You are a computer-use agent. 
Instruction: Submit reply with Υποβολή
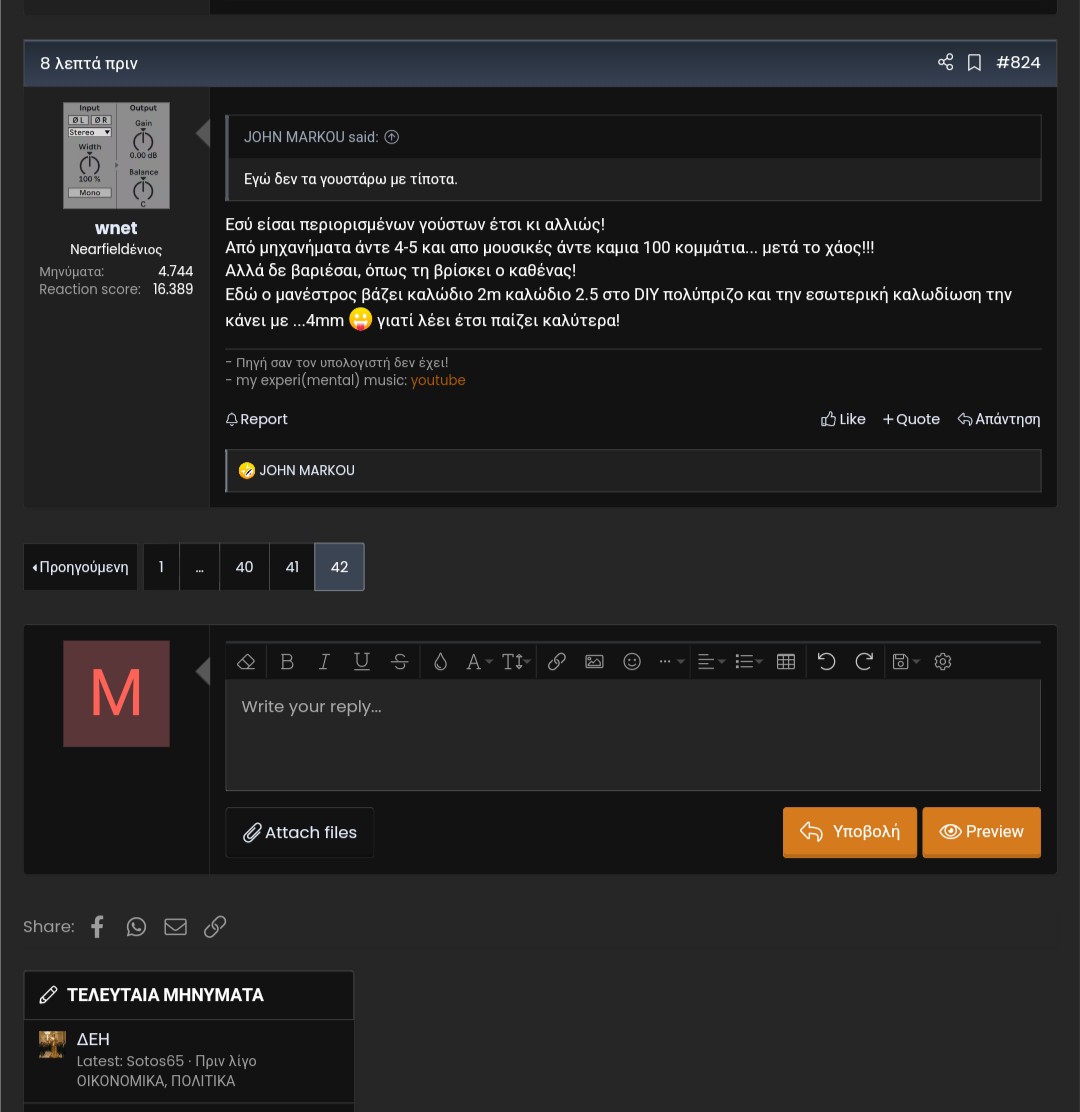850,832
